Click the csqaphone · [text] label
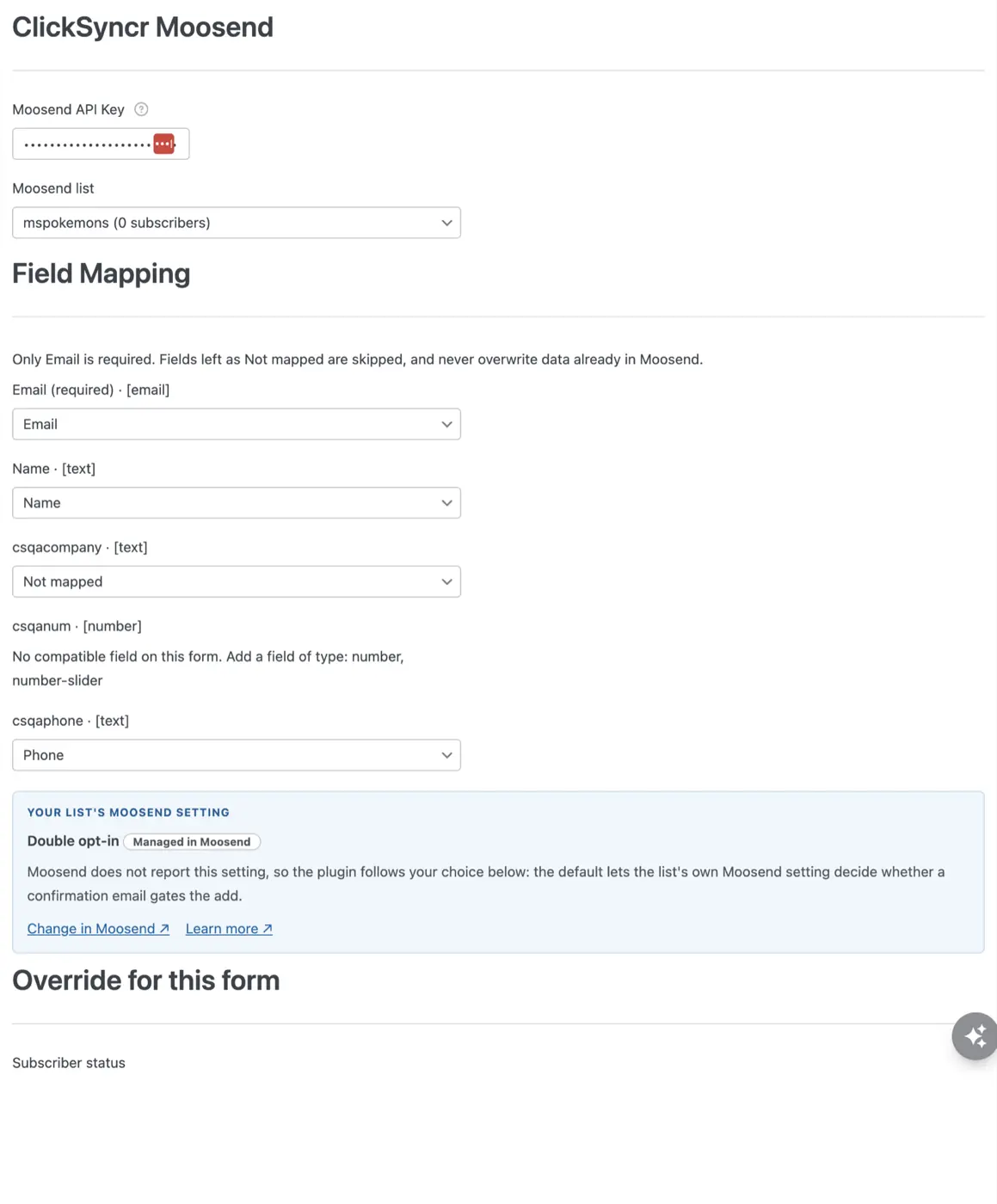The height and width of the screenshot is (1204, 997). (71, 721)
